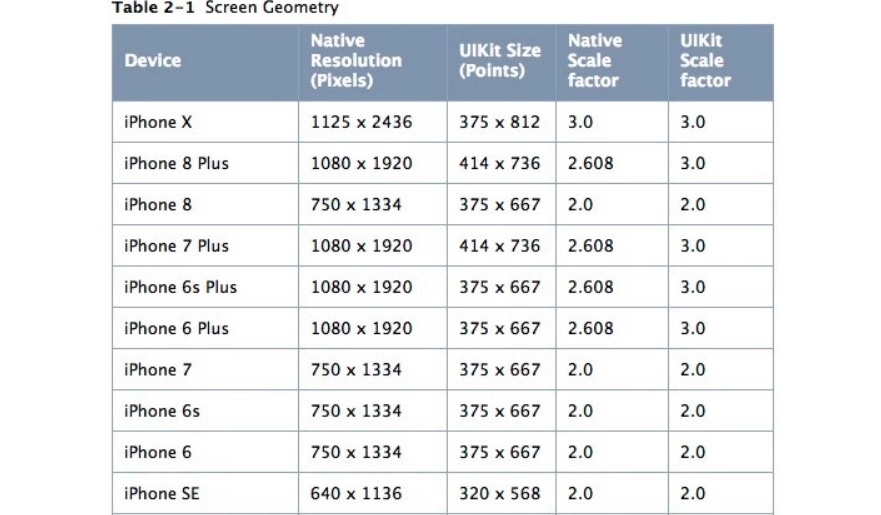Screen dimensions: 881x515
Task: Select the "iPhone X" device cell
Action: tap(158, 122)
